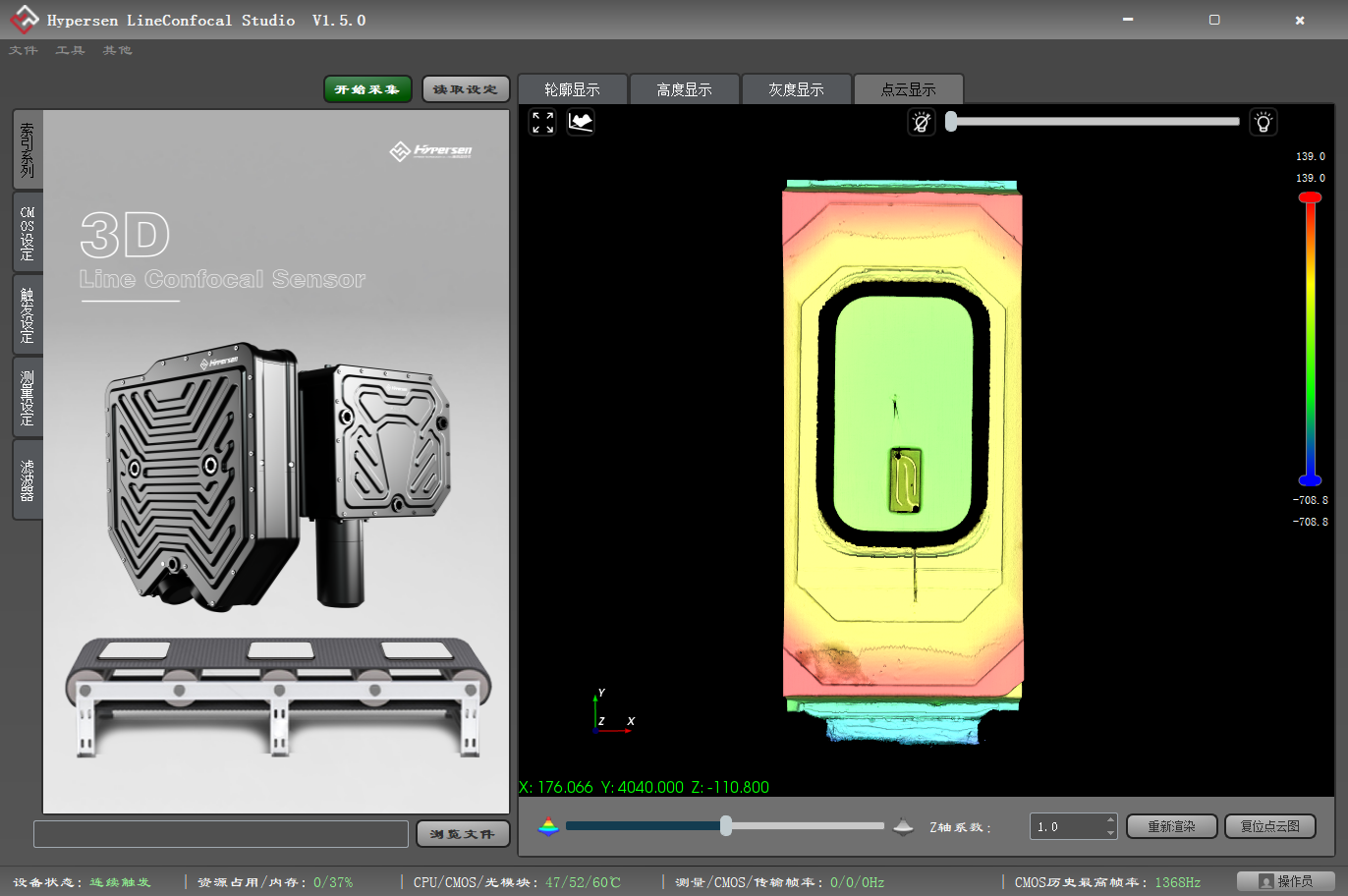Image resolution: width=1348 pixels, height=896 pixels.
Task: Click the green 开始采集 button
Action: [367, 89]
